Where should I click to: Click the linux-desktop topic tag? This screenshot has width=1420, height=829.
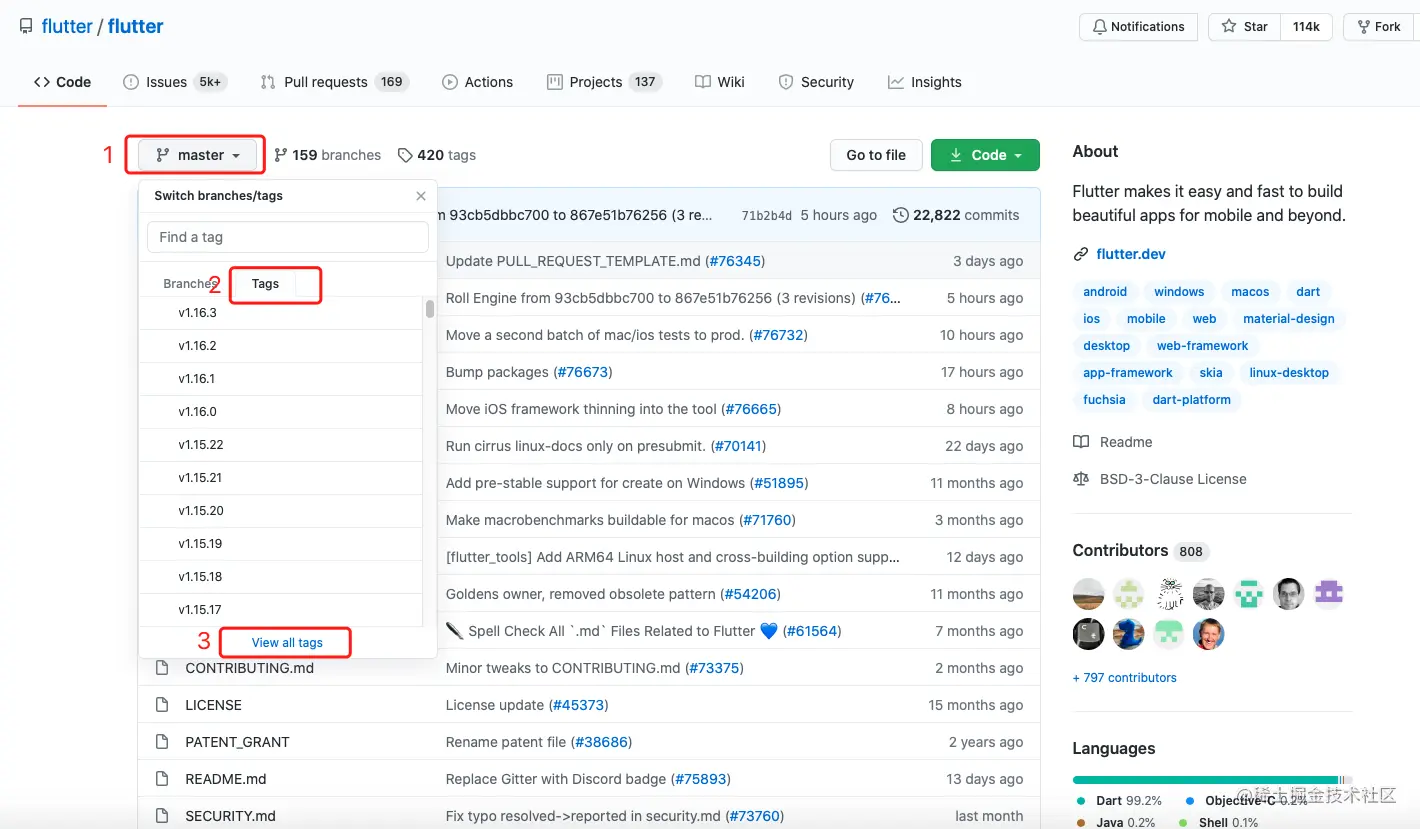coord(1289,373)
